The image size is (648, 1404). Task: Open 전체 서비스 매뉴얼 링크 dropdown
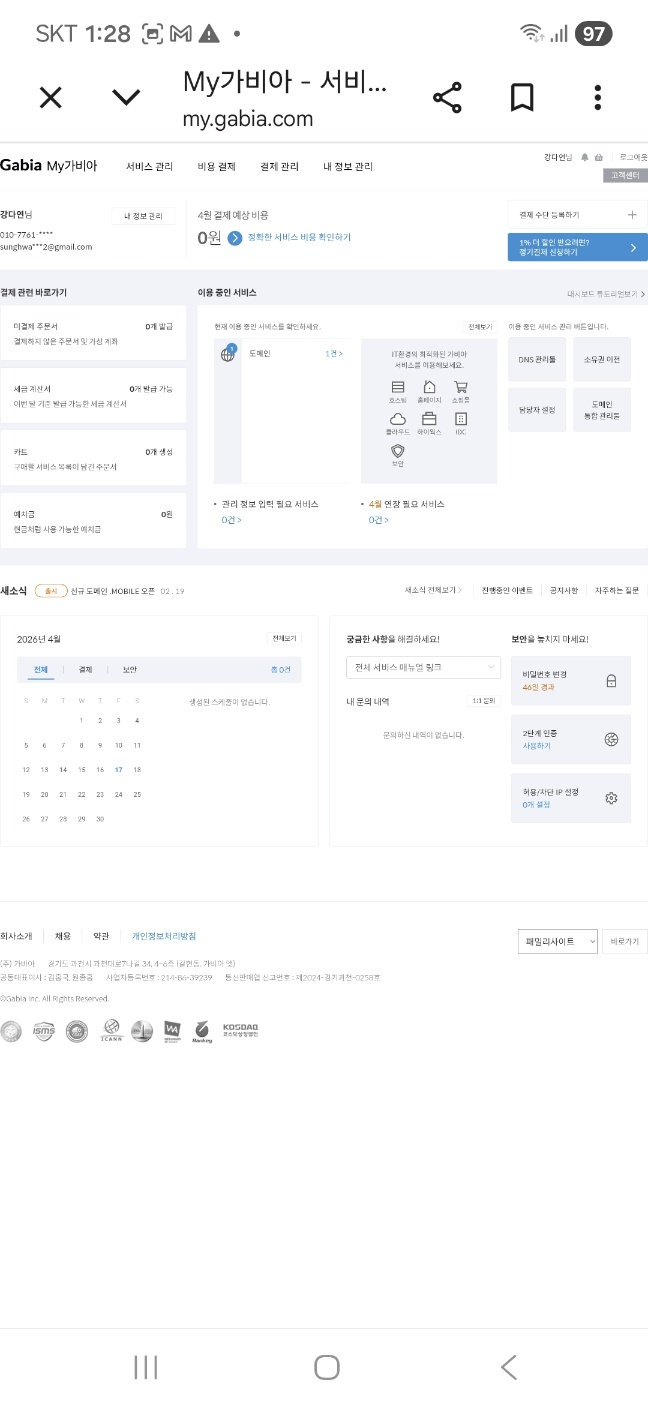click(x=423, y=667)
